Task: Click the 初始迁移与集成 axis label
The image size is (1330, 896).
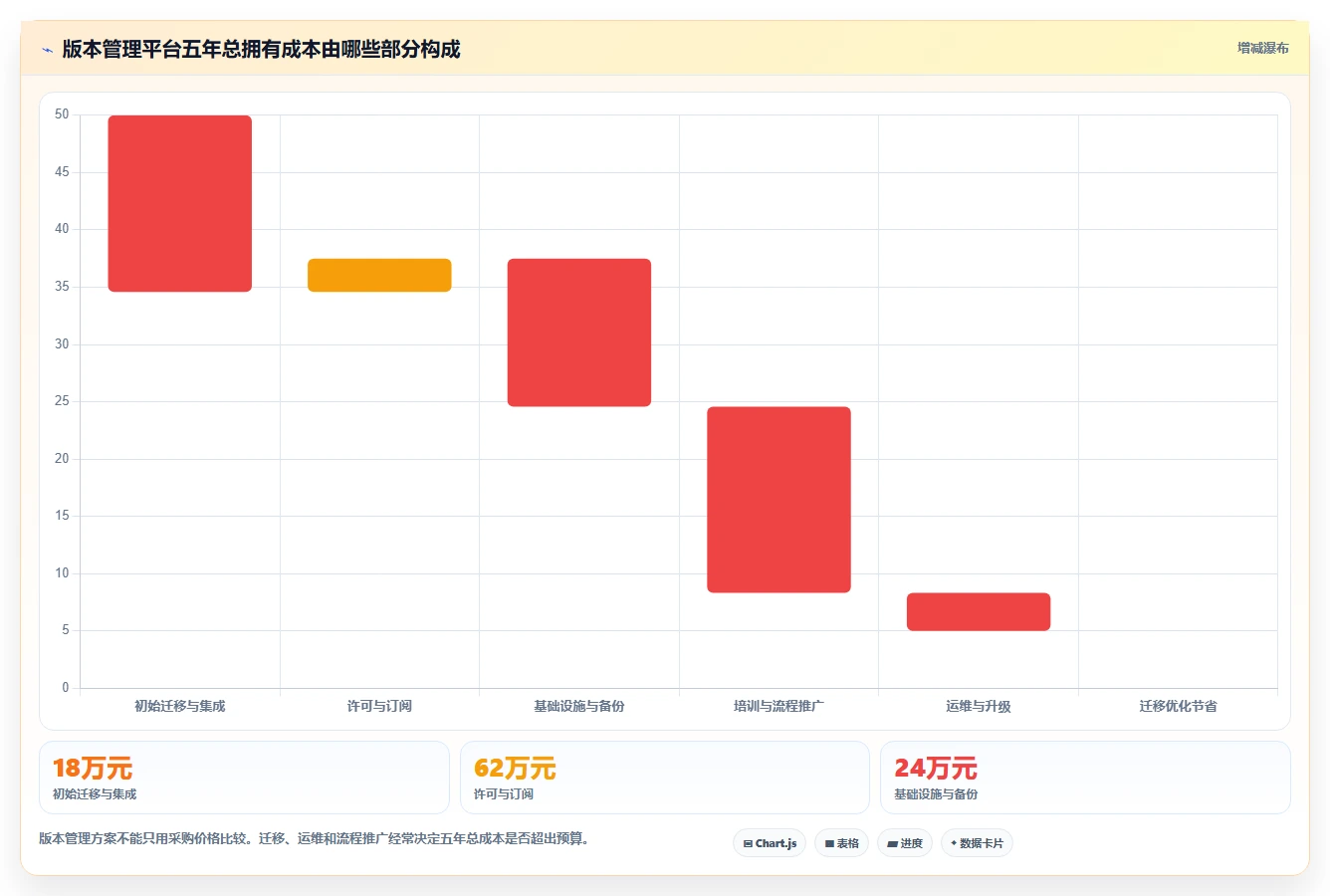Action: pyautogui.click(x=180, y=706)
